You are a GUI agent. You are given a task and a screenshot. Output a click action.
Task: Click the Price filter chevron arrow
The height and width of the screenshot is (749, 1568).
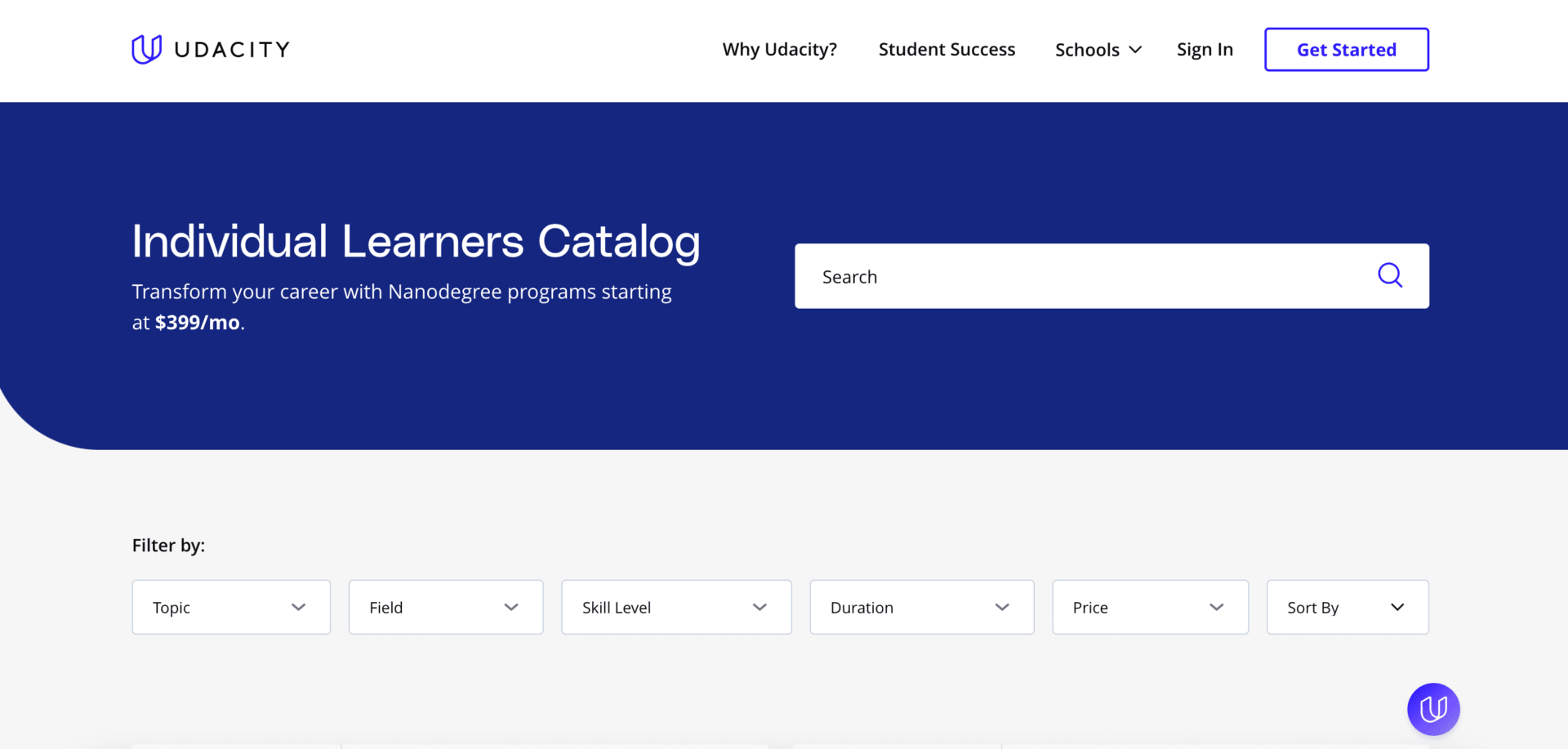[x=1217, y=607]
